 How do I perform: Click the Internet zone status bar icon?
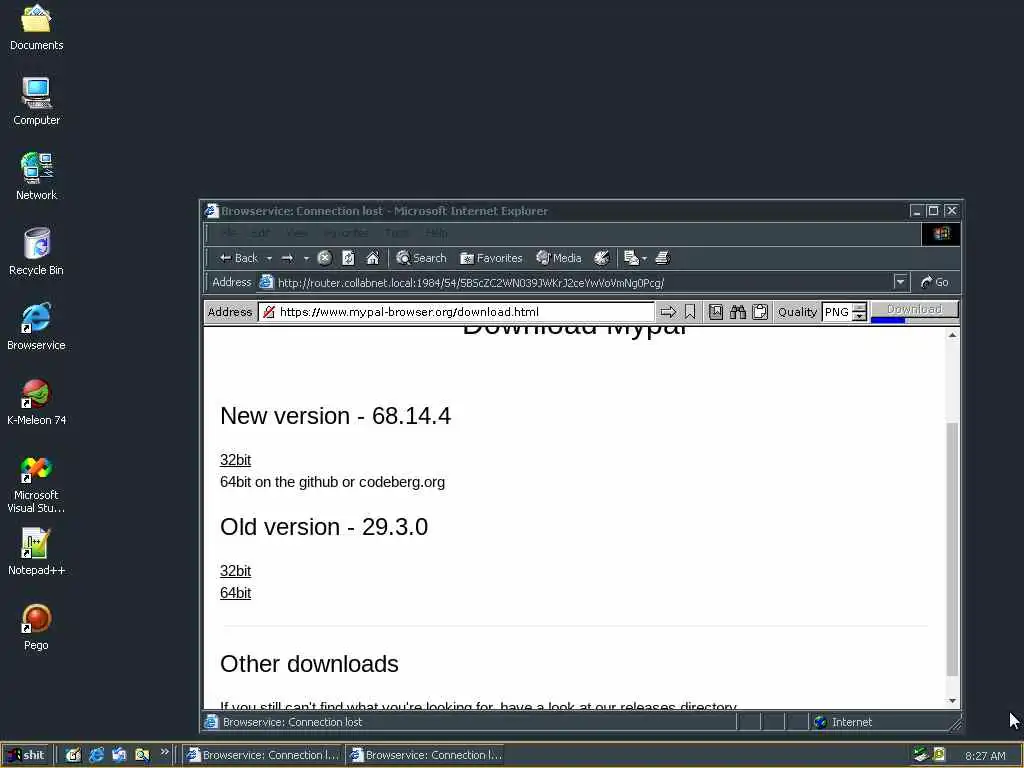(x=821, y=722)
